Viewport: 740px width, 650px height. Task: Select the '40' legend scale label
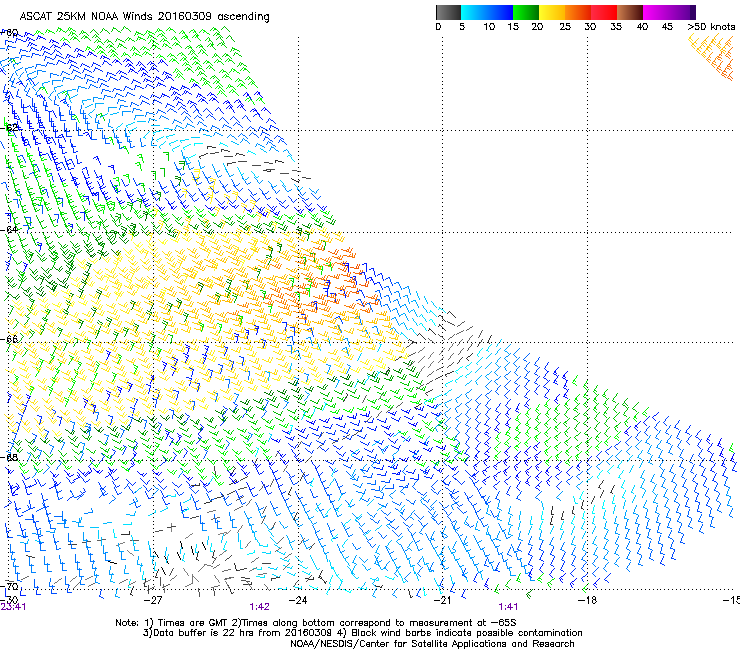point(642,27)
